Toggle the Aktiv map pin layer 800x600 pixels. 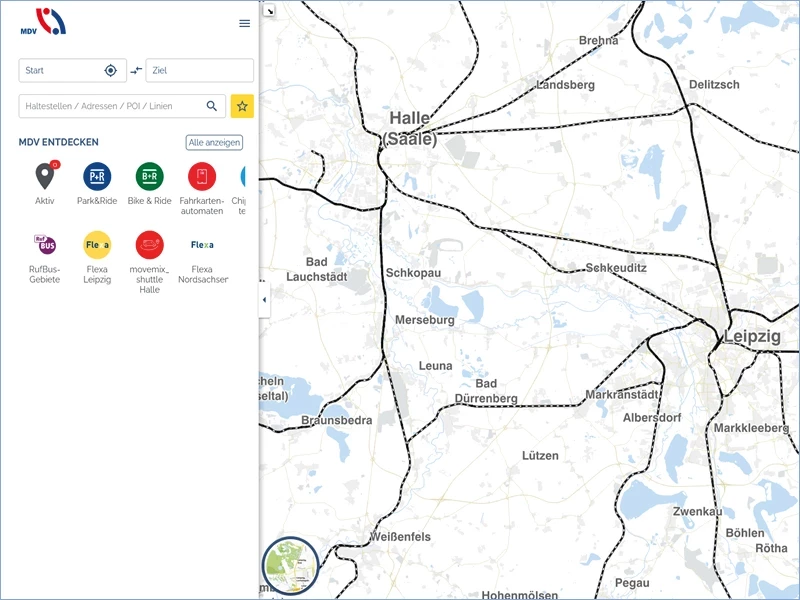[45, 177]
